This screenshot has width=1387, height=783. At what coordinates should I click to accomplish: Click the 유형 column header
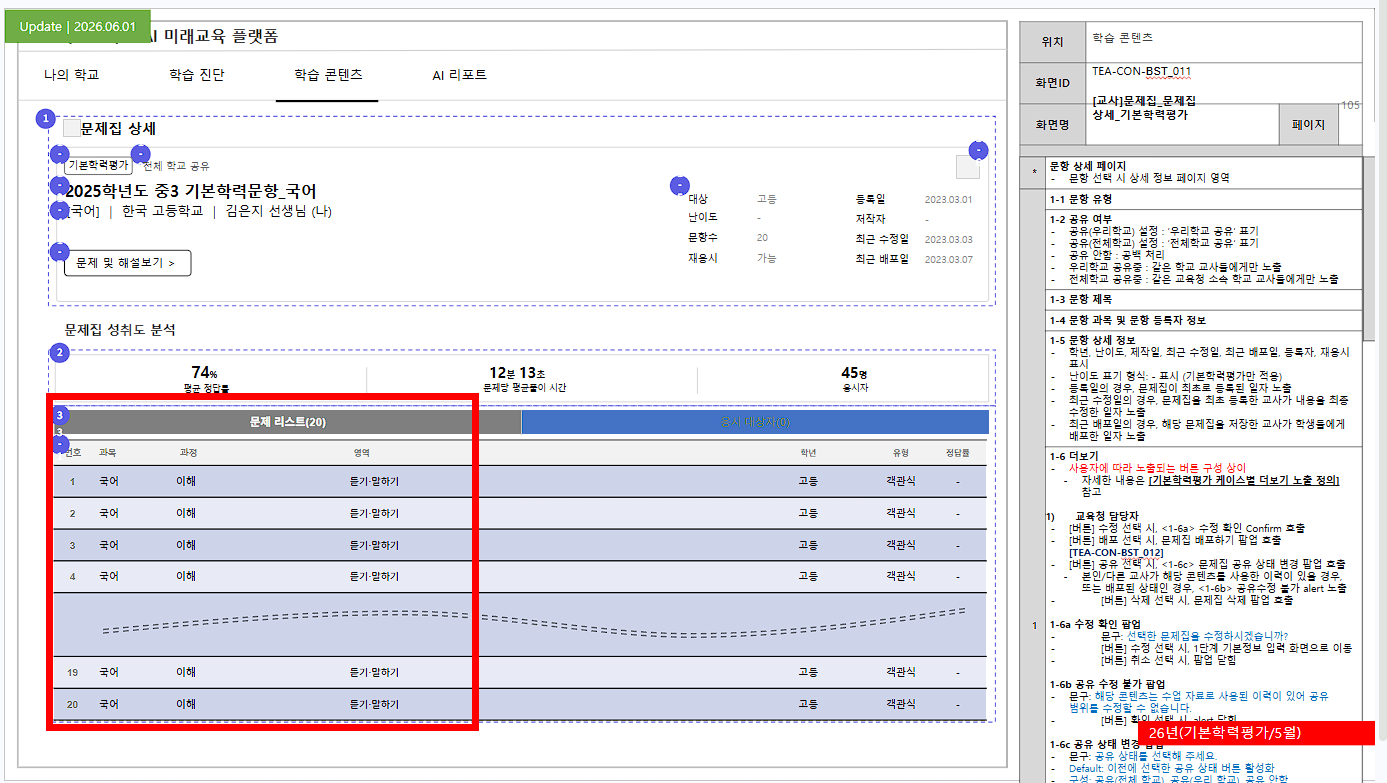pos(901,453)
